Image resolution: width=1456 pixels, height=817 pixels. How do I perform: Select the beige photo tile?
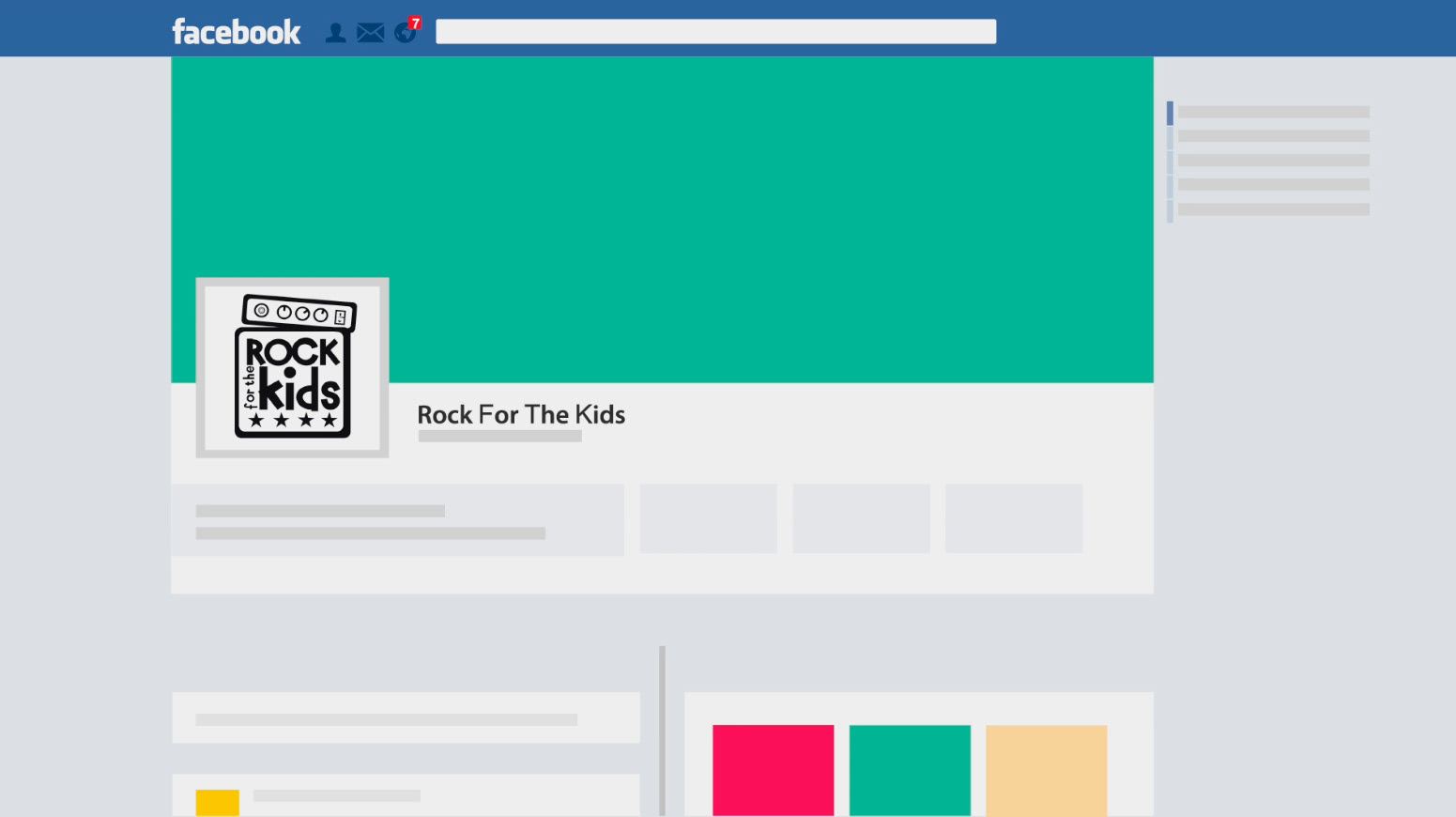pyautogui.click(x=1047, y=770)
